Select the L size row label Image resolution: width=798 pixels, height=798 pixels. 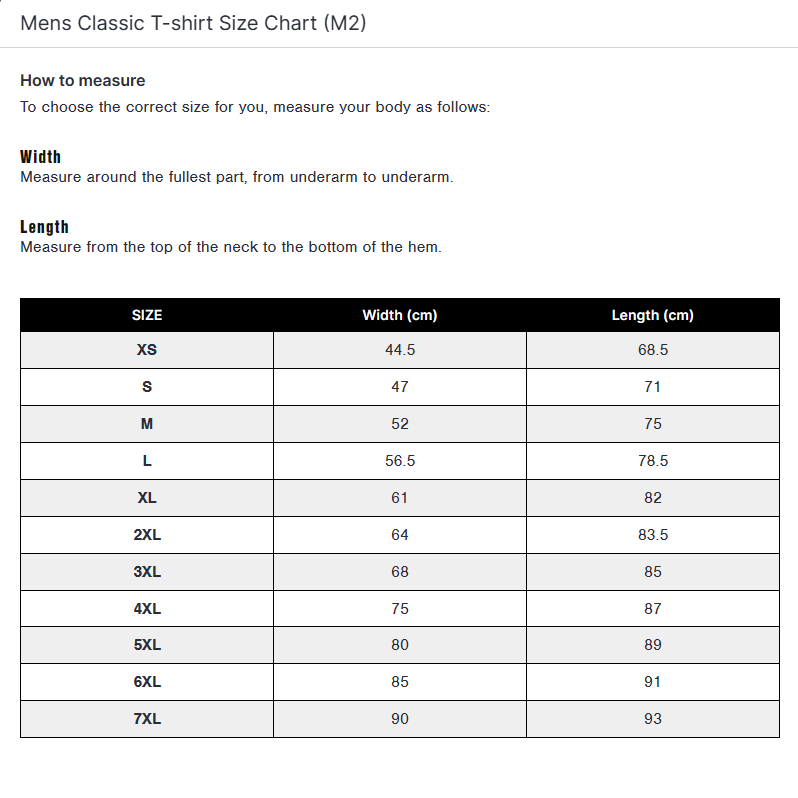[147, 461]
